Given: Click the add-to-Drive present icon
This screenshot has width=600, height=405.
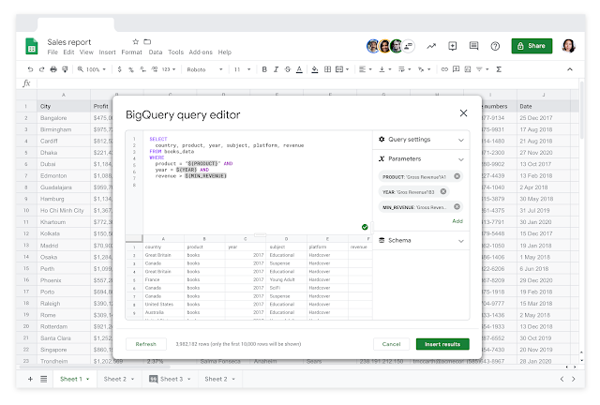Looking at the screenshot, I should coord(452,46).
